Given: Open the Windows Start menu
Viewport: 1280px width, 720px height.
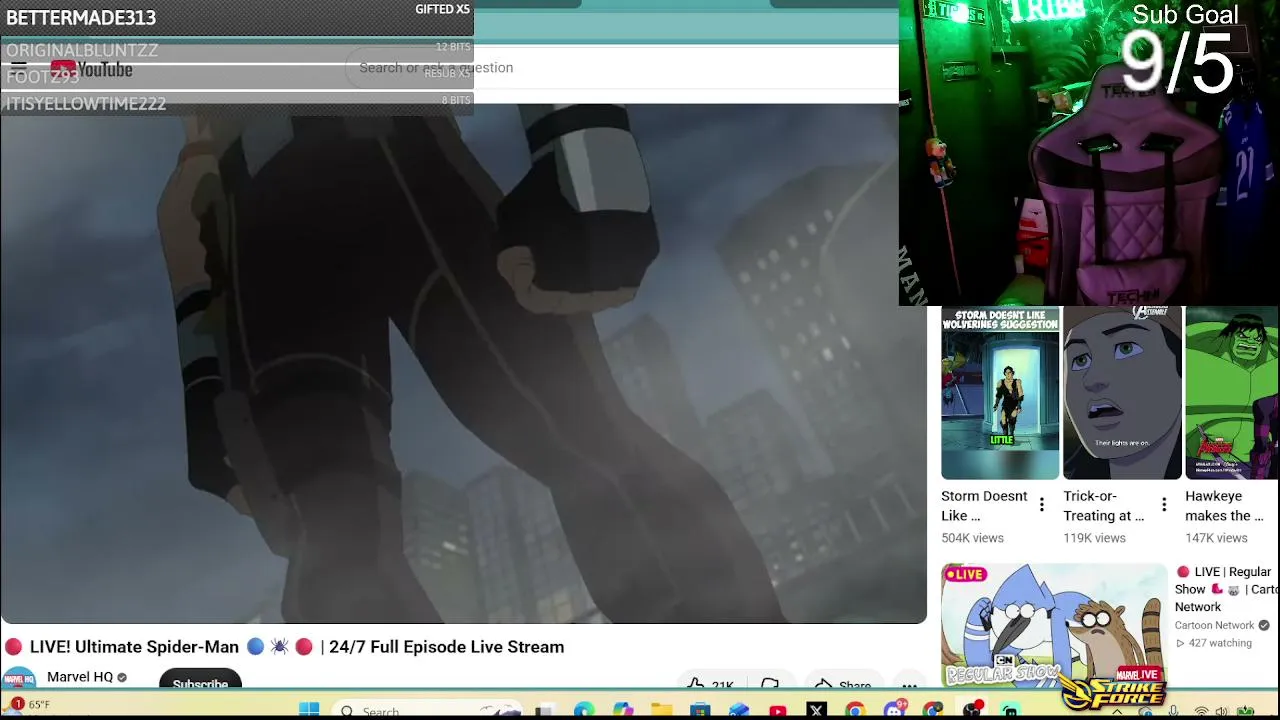Looking at the screenshot, I should click(x=309, y=710).
